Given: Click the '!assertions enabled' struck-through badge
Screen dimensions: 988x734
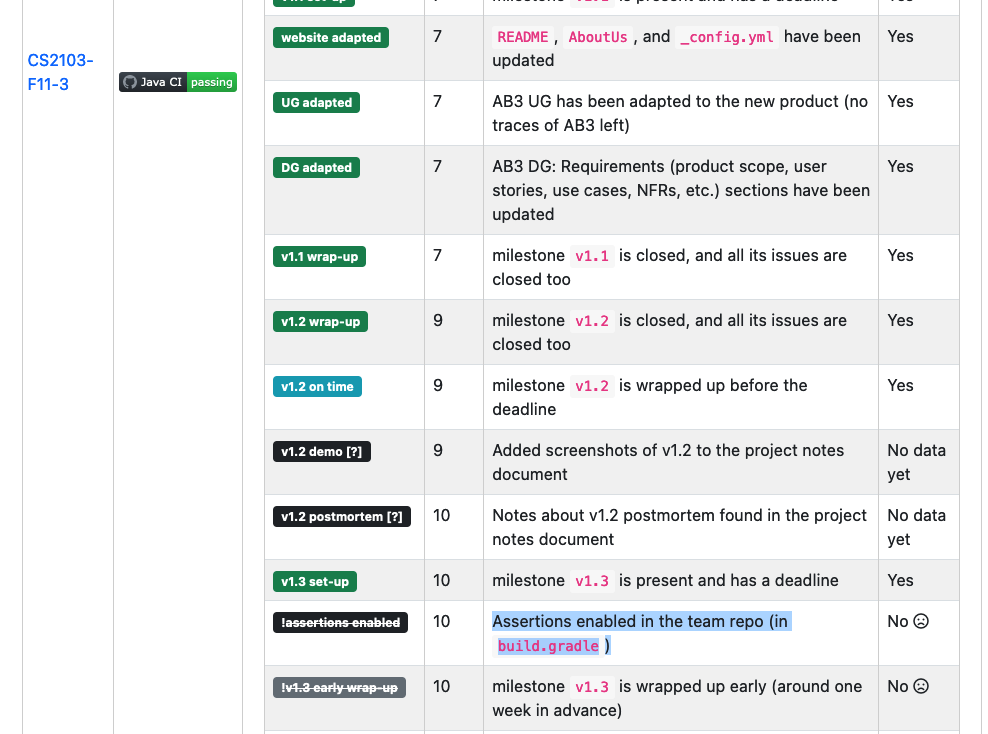Looking at the screenshot, I should (340, 622).
